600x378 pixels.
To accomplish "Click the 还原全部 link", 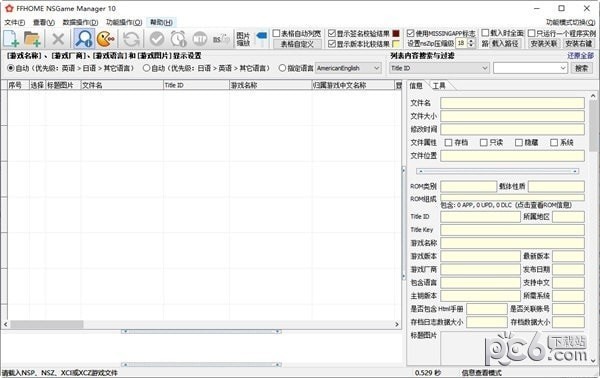I will click(x=580, y=55).
